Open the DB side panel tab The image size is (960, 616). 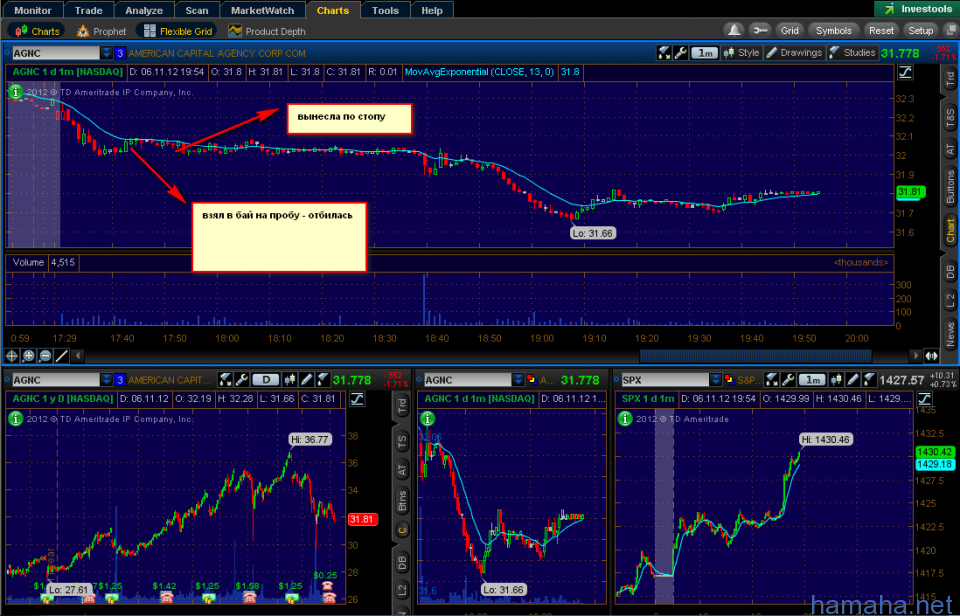pyautogui.click(x=950, y=271)
